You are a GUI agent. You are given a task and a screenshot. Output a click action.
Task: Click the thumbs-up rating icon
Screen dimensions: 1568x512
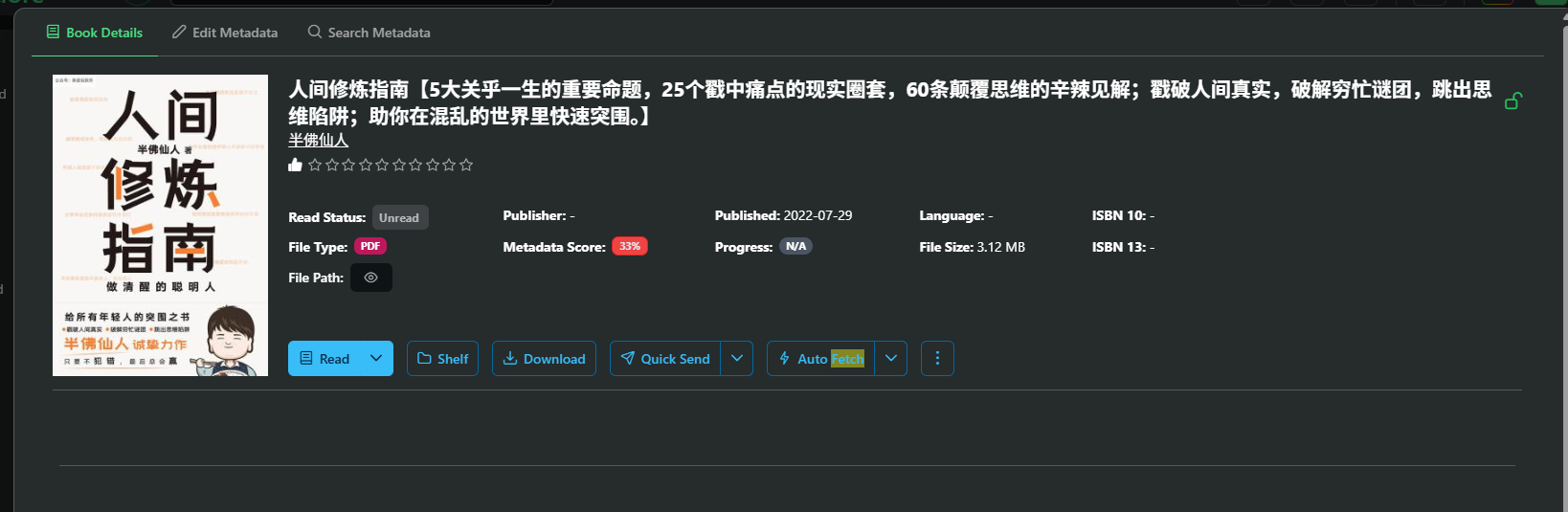[x=296, y=165]
